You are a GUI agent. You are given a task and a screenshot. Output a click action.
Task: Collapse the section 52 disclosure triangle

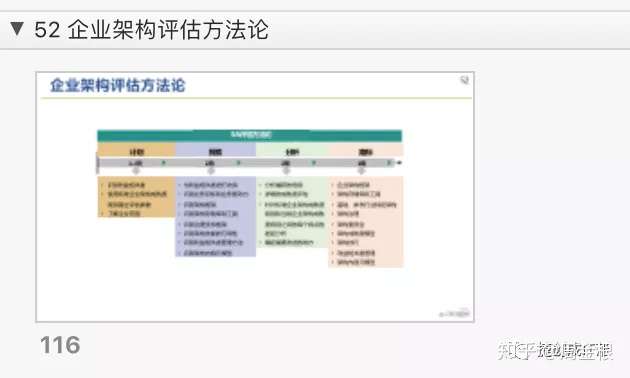click(17, 29)
